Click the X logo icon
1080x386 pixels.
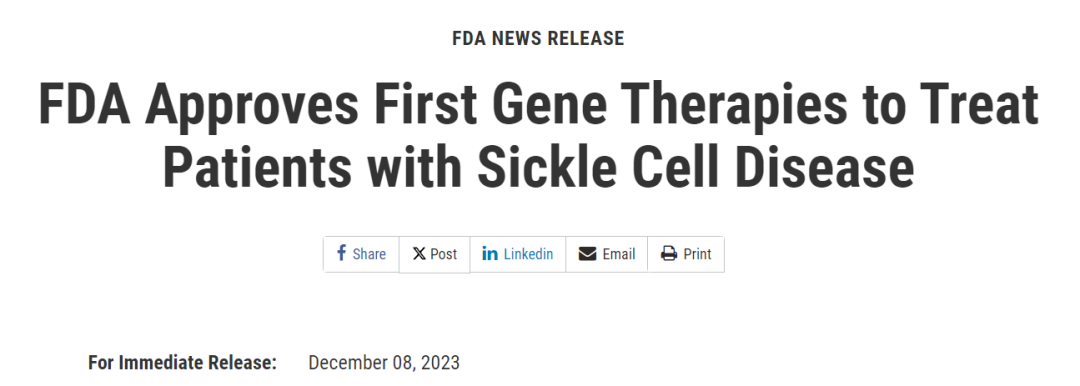[419, 254]
